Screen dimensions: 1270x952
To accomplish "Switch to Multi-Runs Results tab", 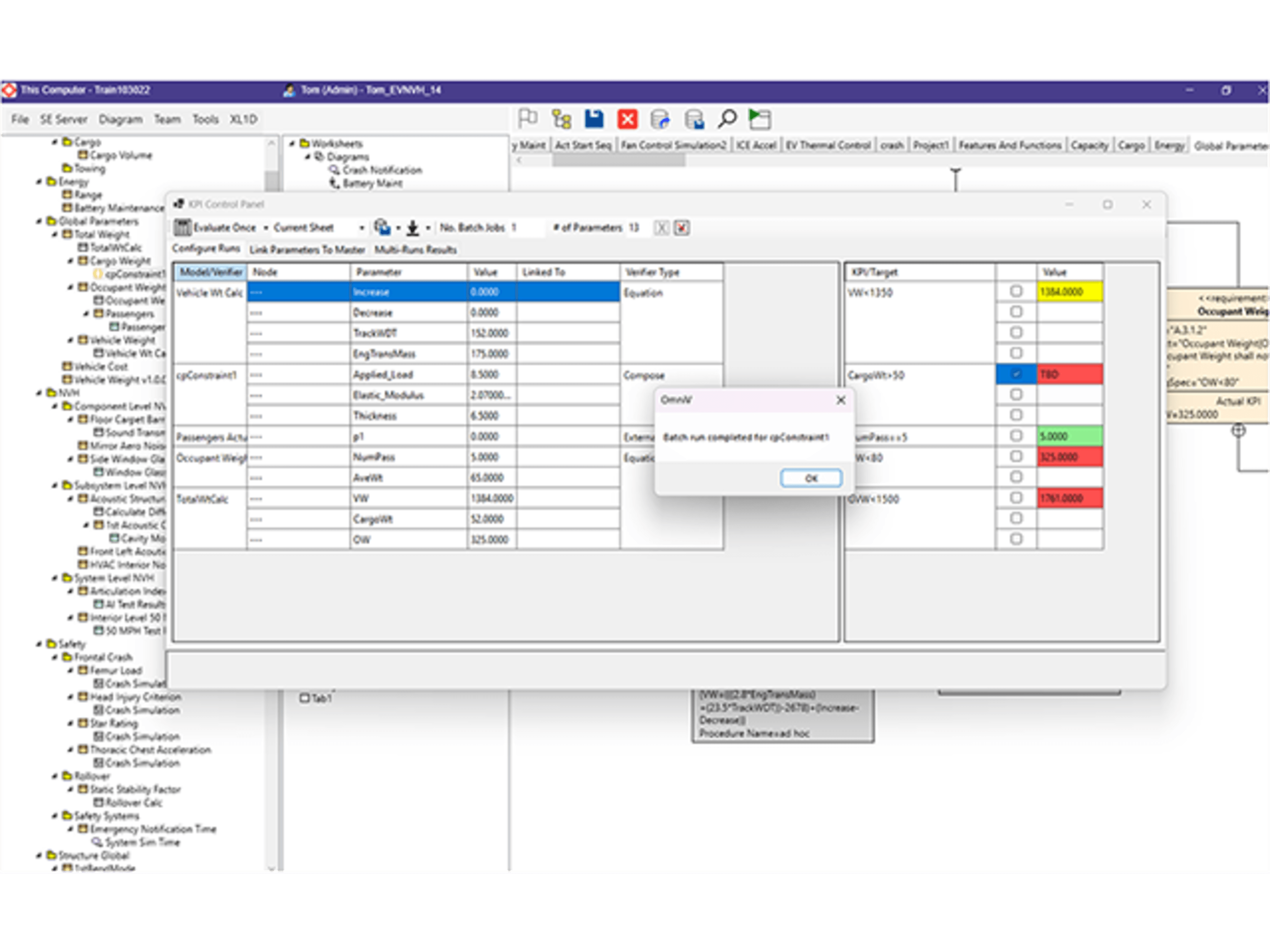I will (416, 250).
